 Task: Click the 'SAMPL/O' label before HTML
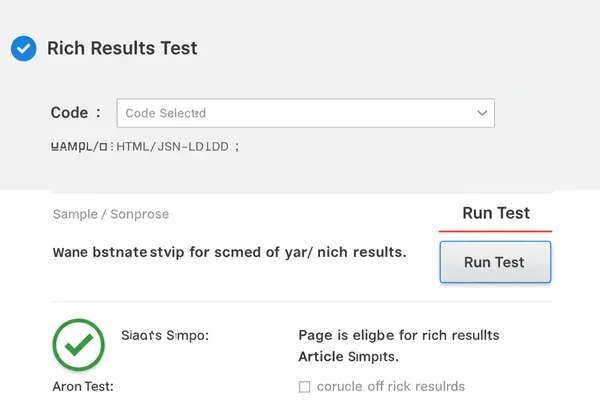80,146
